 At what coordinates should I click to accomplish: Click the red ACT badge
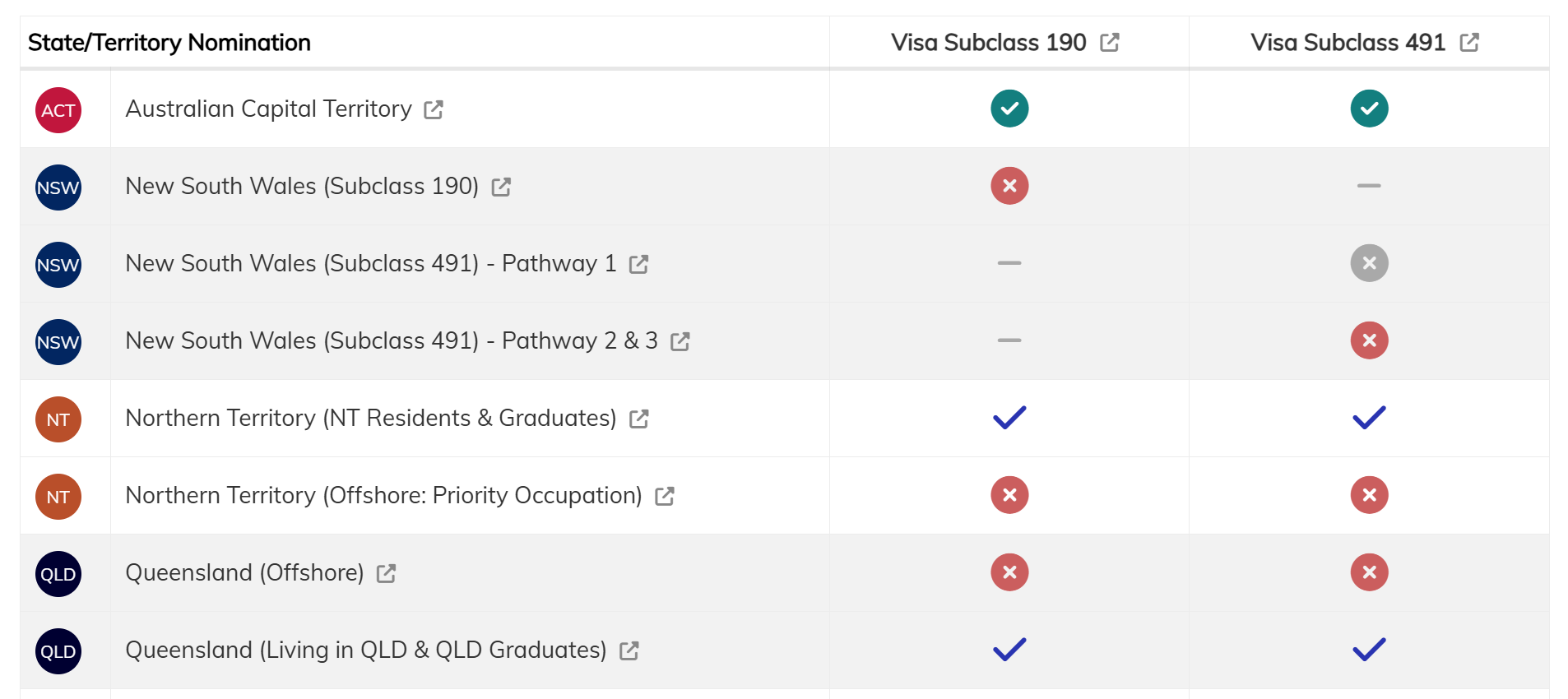58,110
